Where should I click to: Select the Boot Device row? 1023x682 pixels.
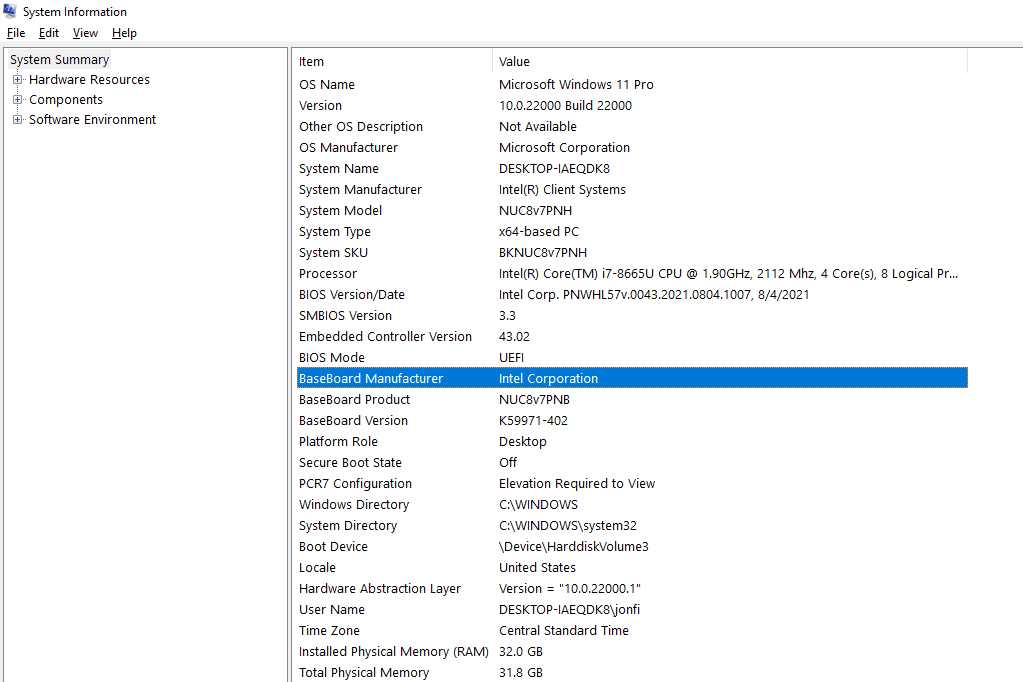[x=632, y=546]
